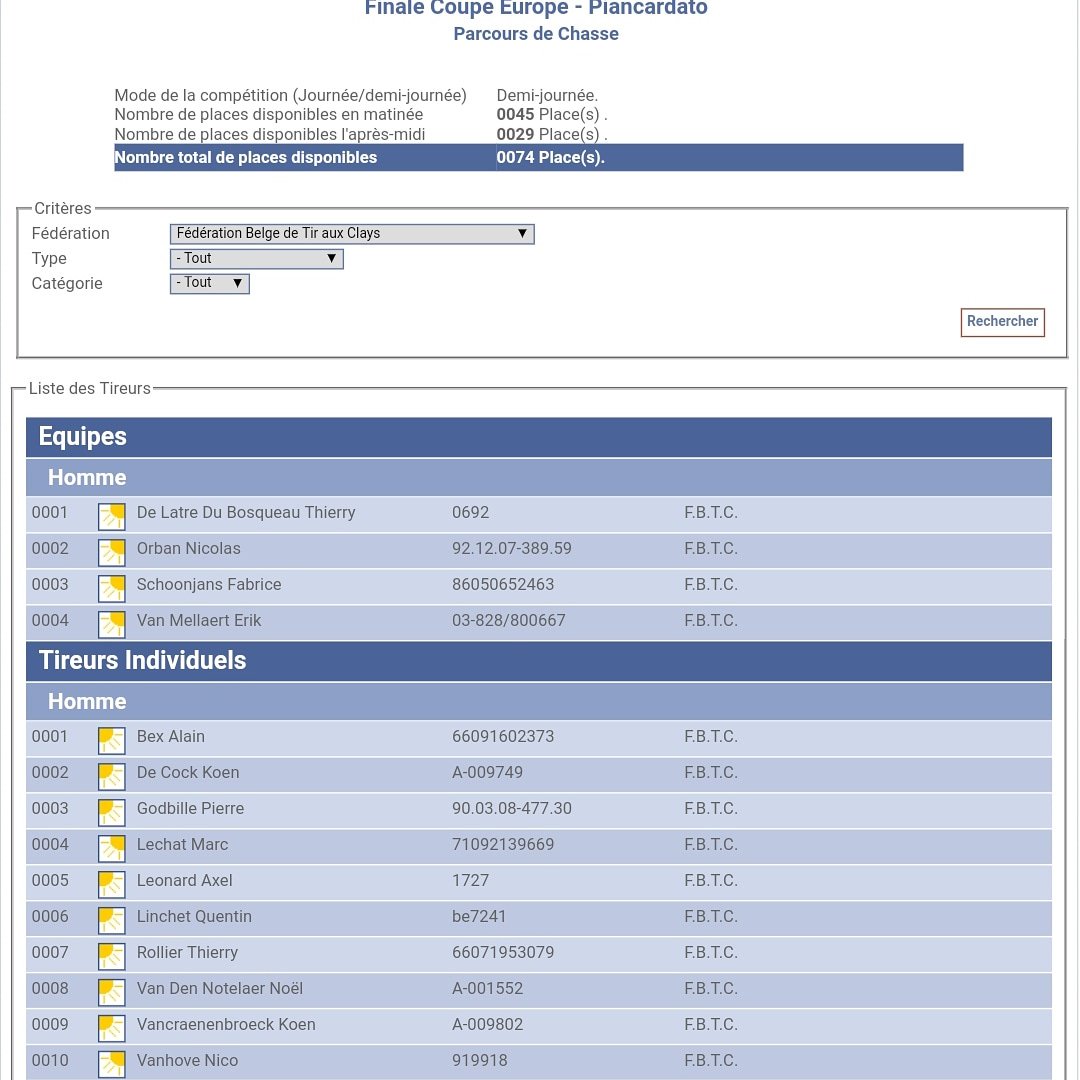Click the 0074 Place(s) total value
This screenshot has height=1080, width=1080.
pyautogui.click(x=550, y=158)
